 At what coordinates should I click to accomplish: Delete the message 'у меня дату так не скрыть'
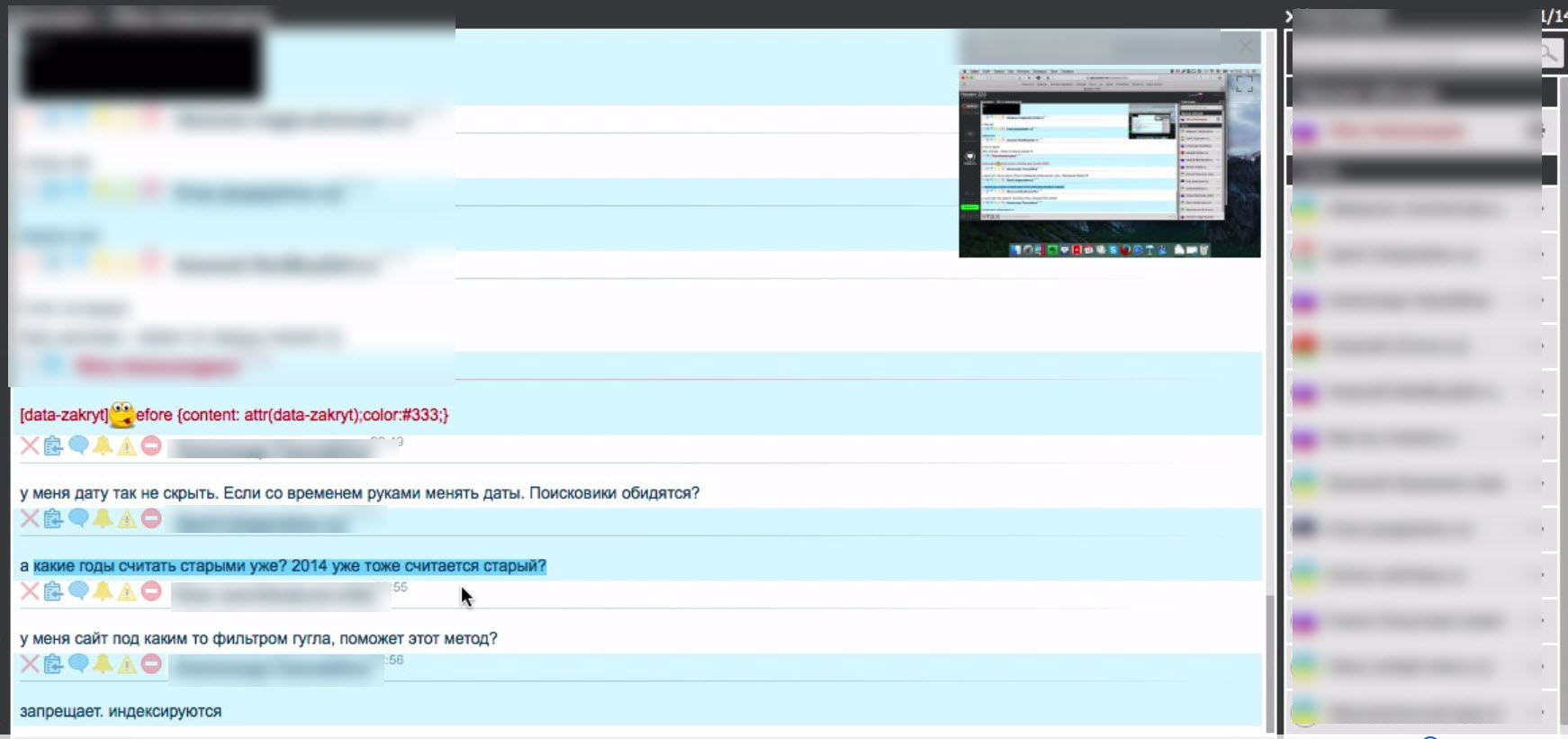click(30, 446)
